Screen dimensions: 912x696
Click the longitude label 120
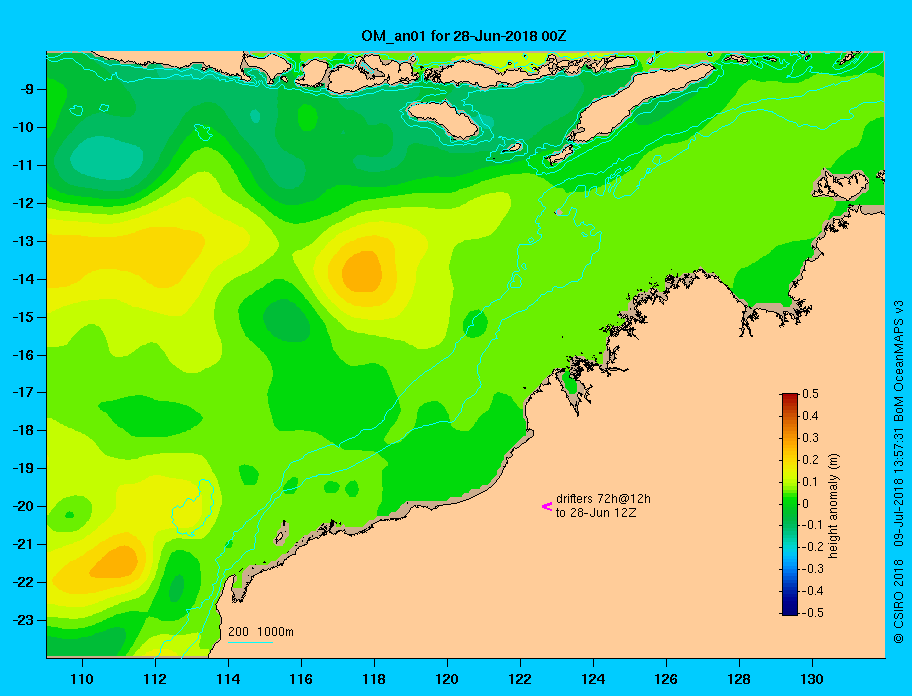(447, 679)
